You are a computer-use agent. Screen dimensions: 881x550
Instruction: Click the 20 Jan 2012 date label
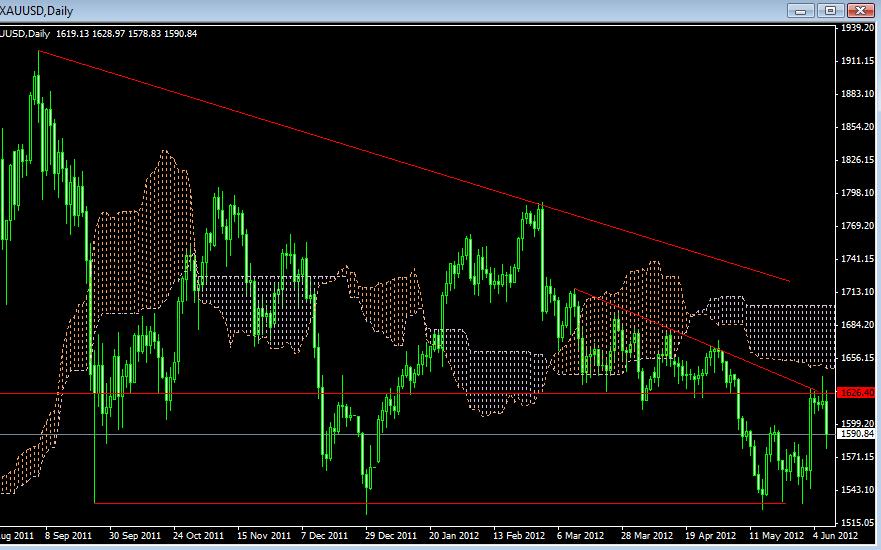point(454,535)
